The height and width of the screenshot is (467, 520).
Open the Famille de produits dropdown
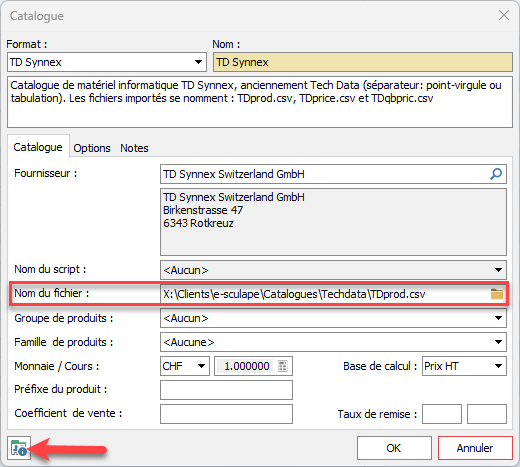click(x=333, y=342)
